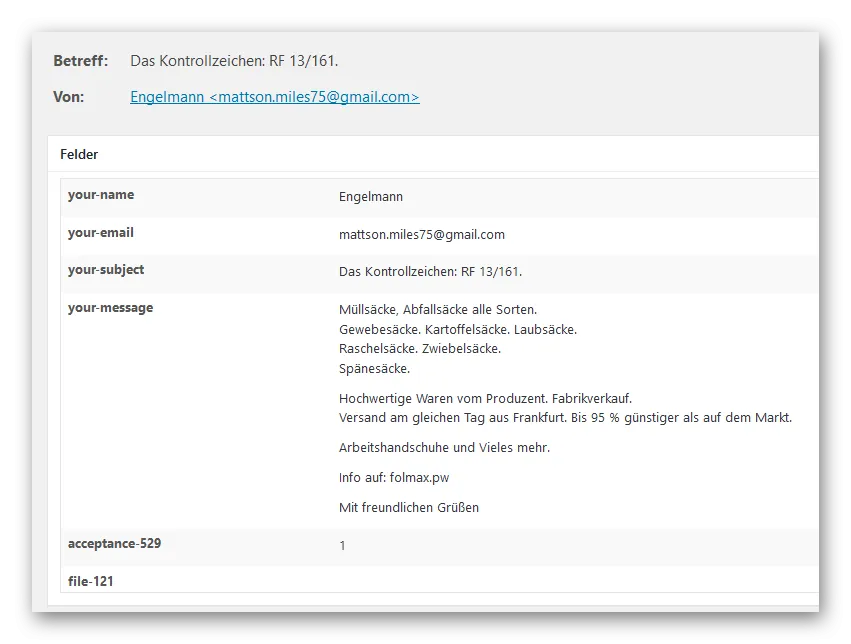
Task: Click the acceptance-529 field label
Action: pyautogui.click(x=115, y=544)
